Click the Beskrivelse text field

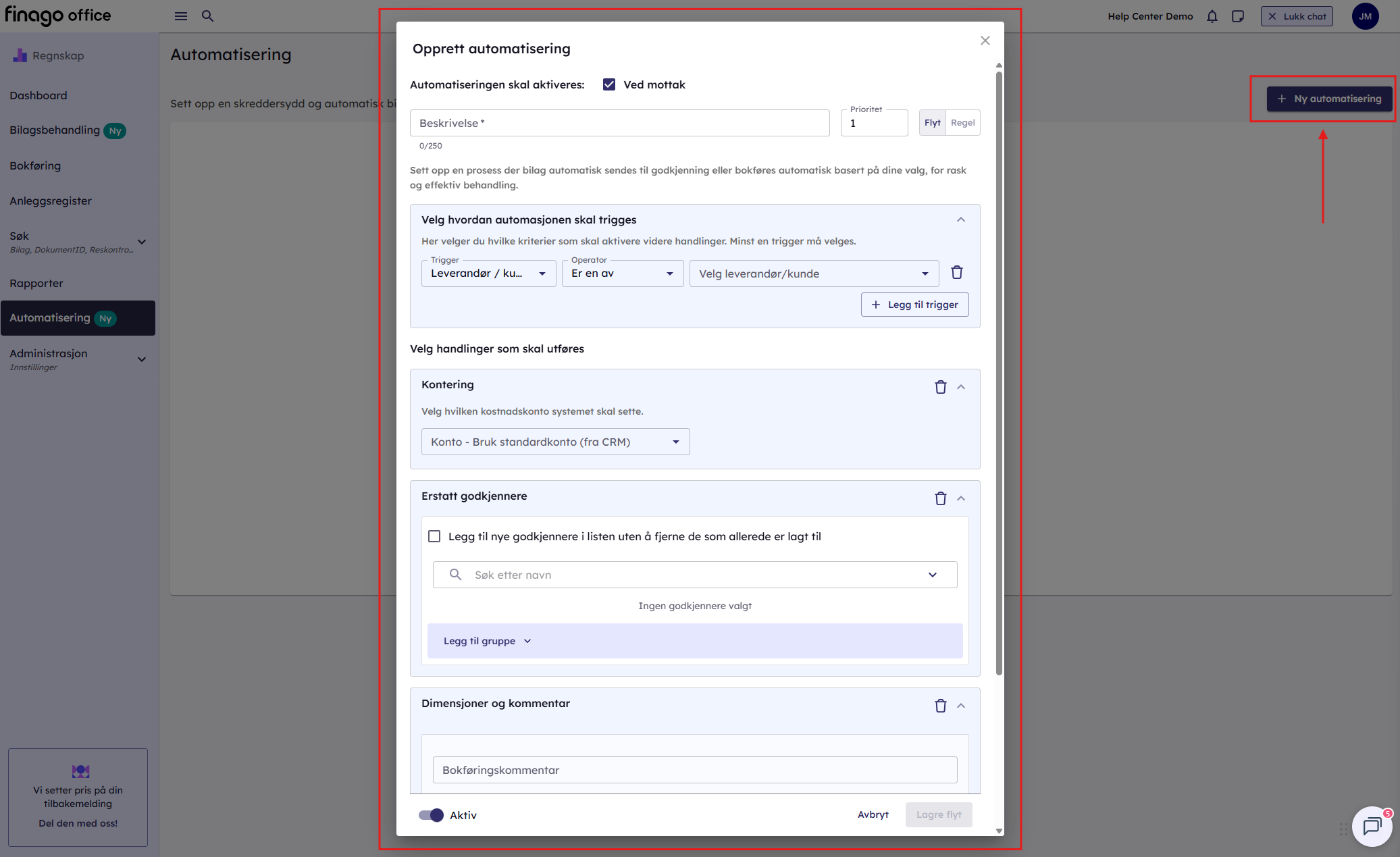pyautogui.click(x=619, y=123)
